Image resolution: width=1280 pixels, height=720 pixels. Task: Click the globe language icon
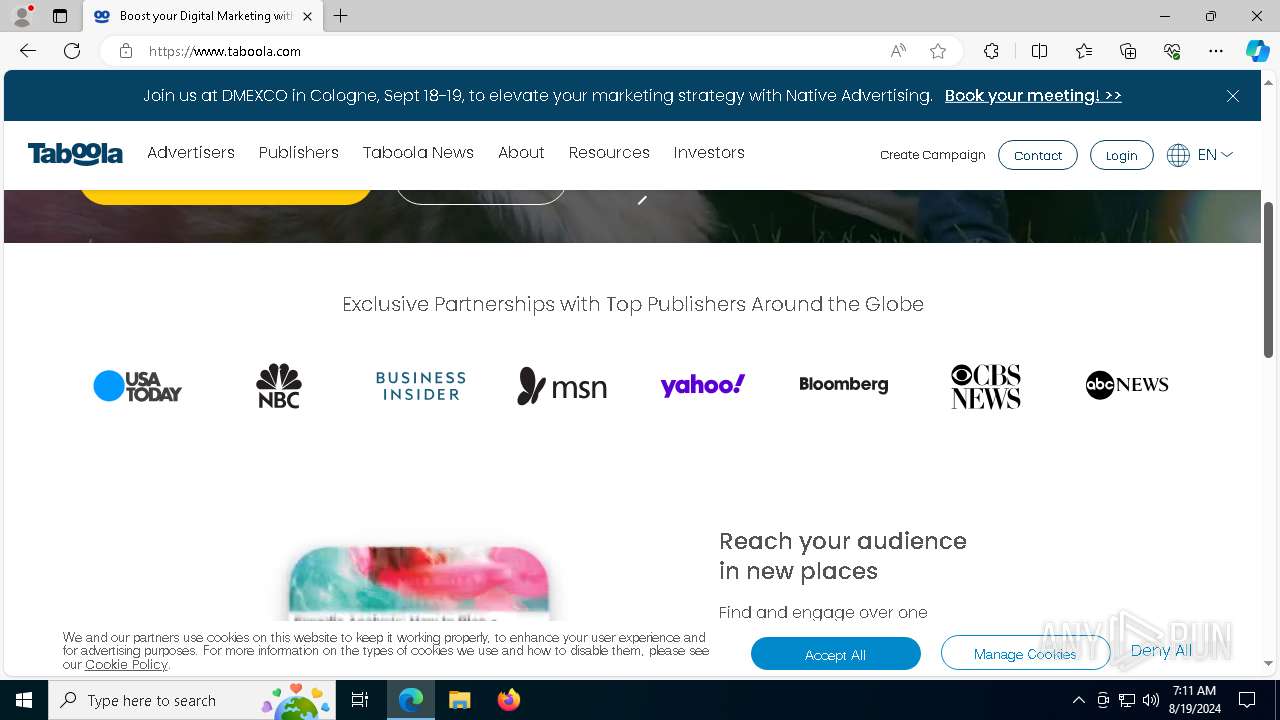(x=1178, y=155)
